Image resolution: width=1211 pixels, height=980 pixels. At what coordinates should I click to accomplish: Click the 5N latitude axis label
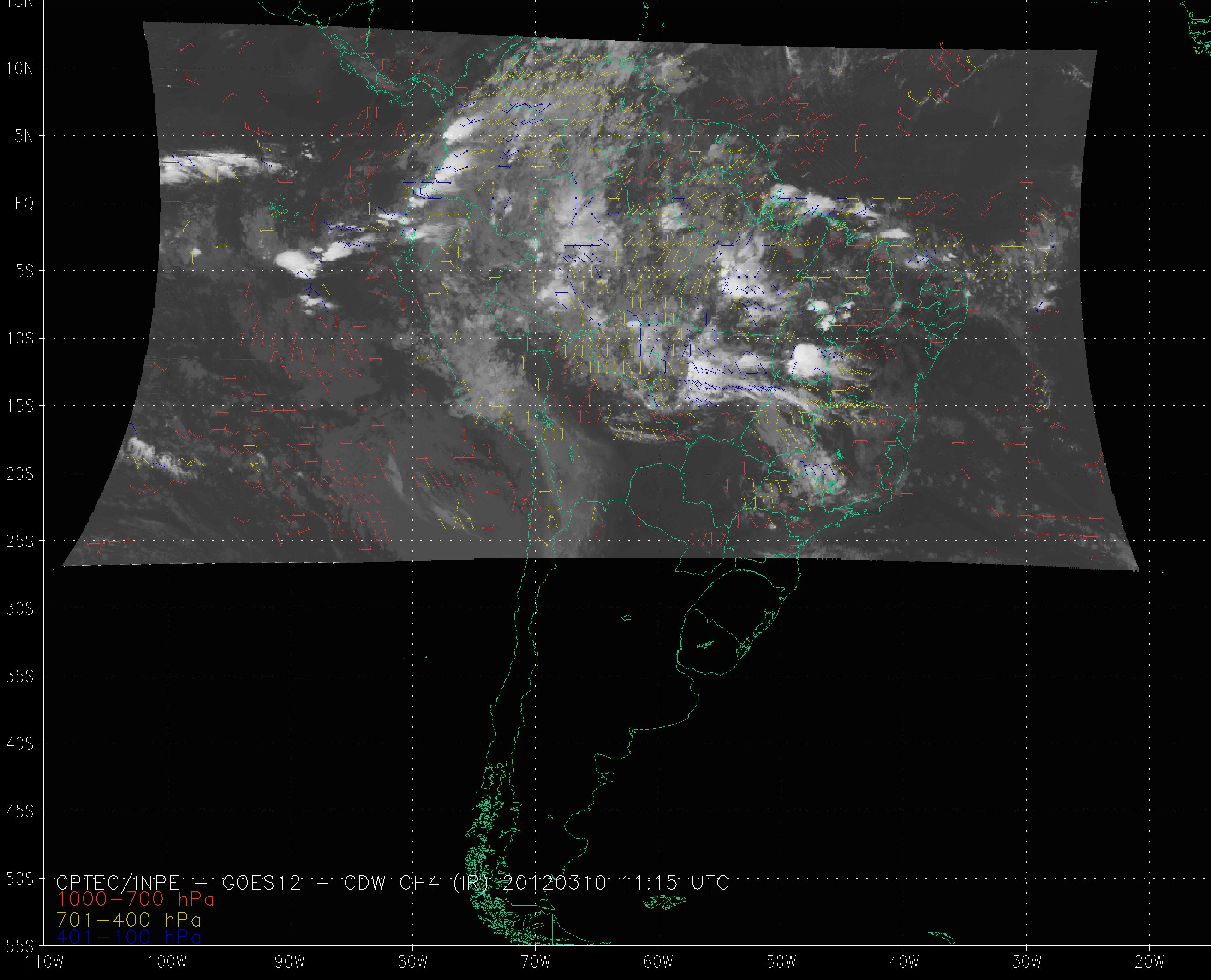pyautogui.click(x=24, y=136)
